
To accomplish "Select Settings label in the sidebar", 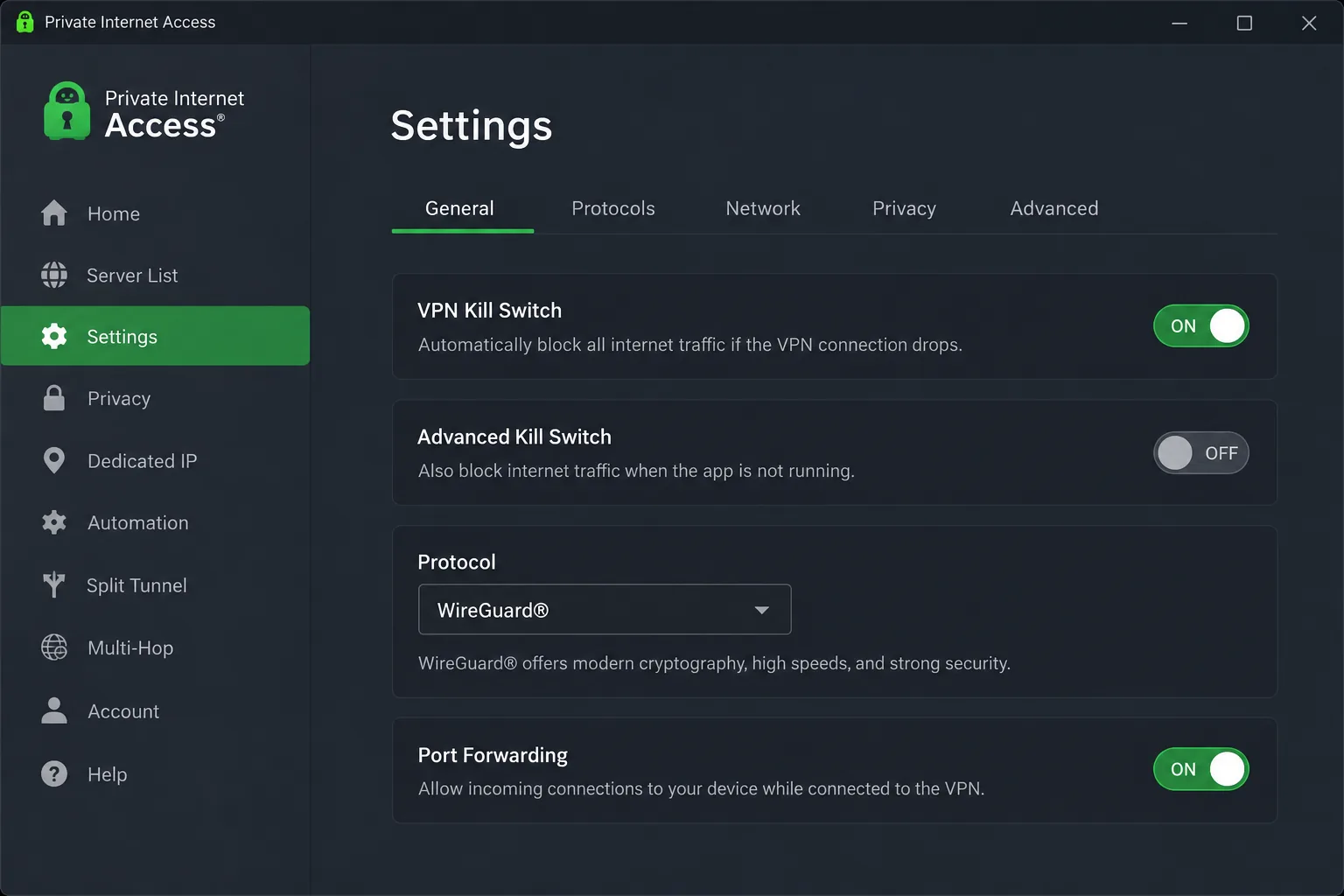I will (122, 337).
